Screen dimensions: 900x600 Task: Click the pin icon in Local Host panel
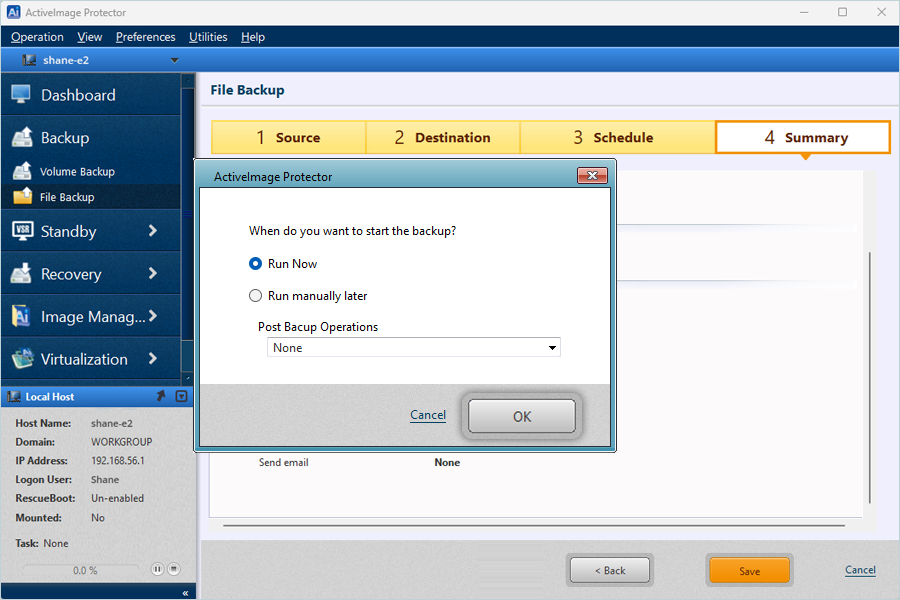pos(161,396)
